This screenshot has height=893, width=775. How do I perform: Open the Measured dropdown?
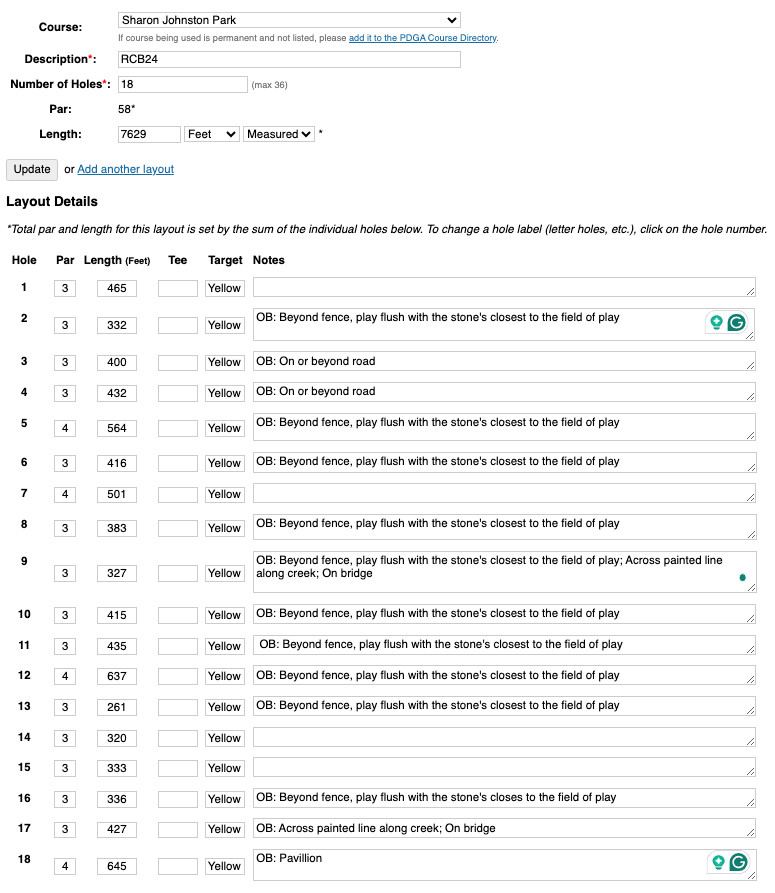279,134
